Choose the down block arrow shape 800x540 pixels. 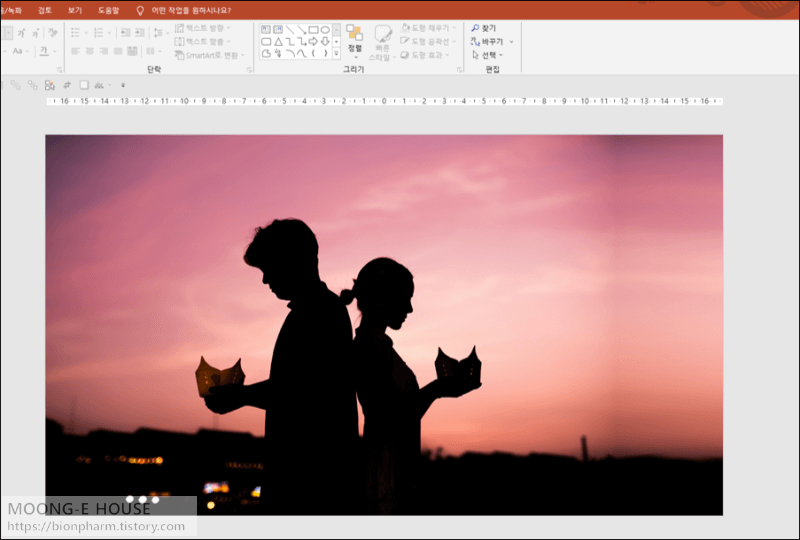point(325,41)
